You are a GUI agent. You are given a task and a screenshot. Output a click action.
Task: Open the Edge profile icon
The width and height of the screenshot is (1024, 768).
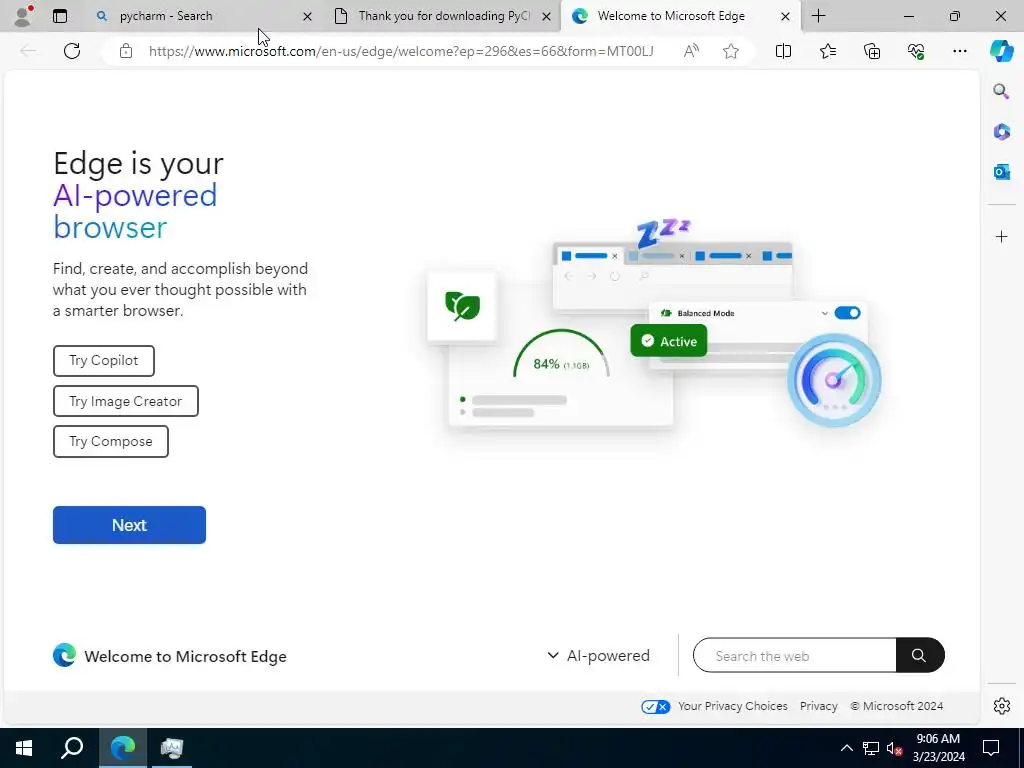(x=23, y=16)
